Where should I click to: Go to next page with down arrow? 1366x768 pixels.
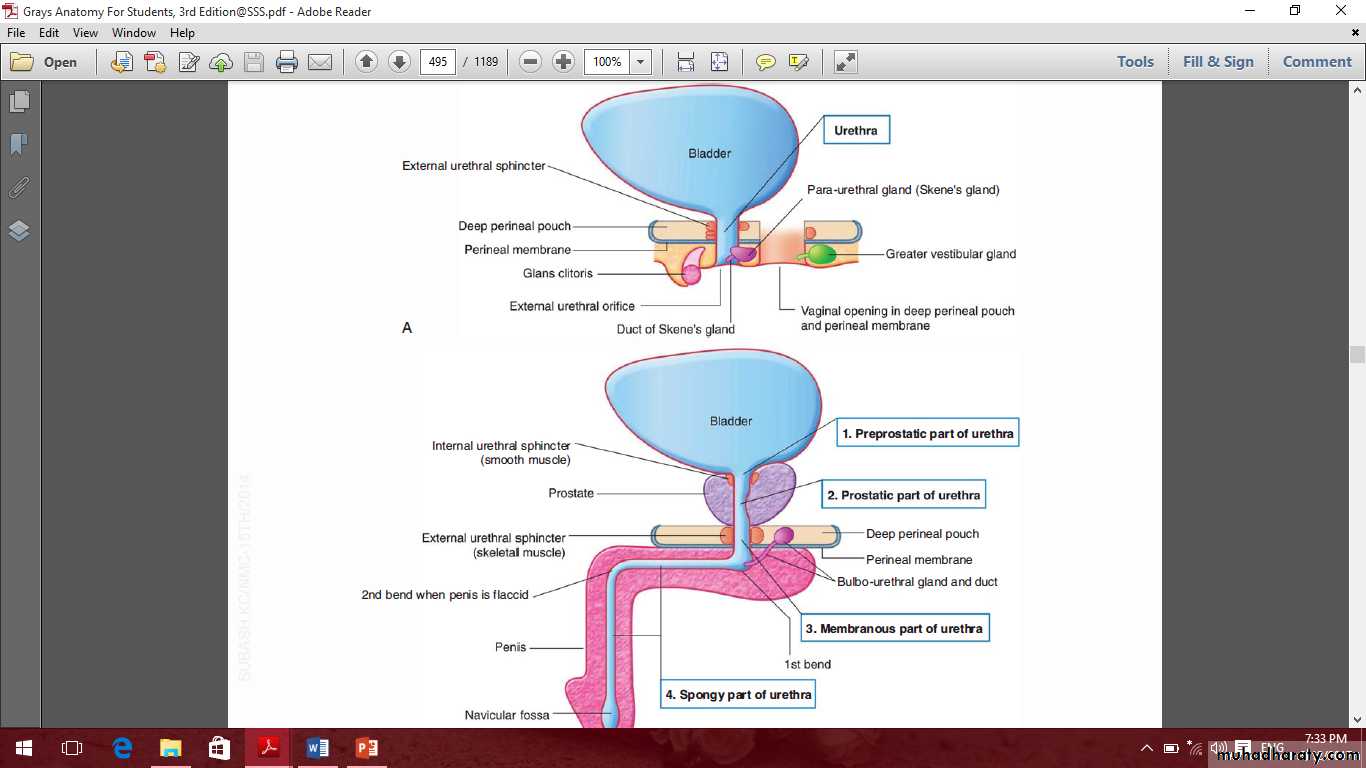[399, 62]
